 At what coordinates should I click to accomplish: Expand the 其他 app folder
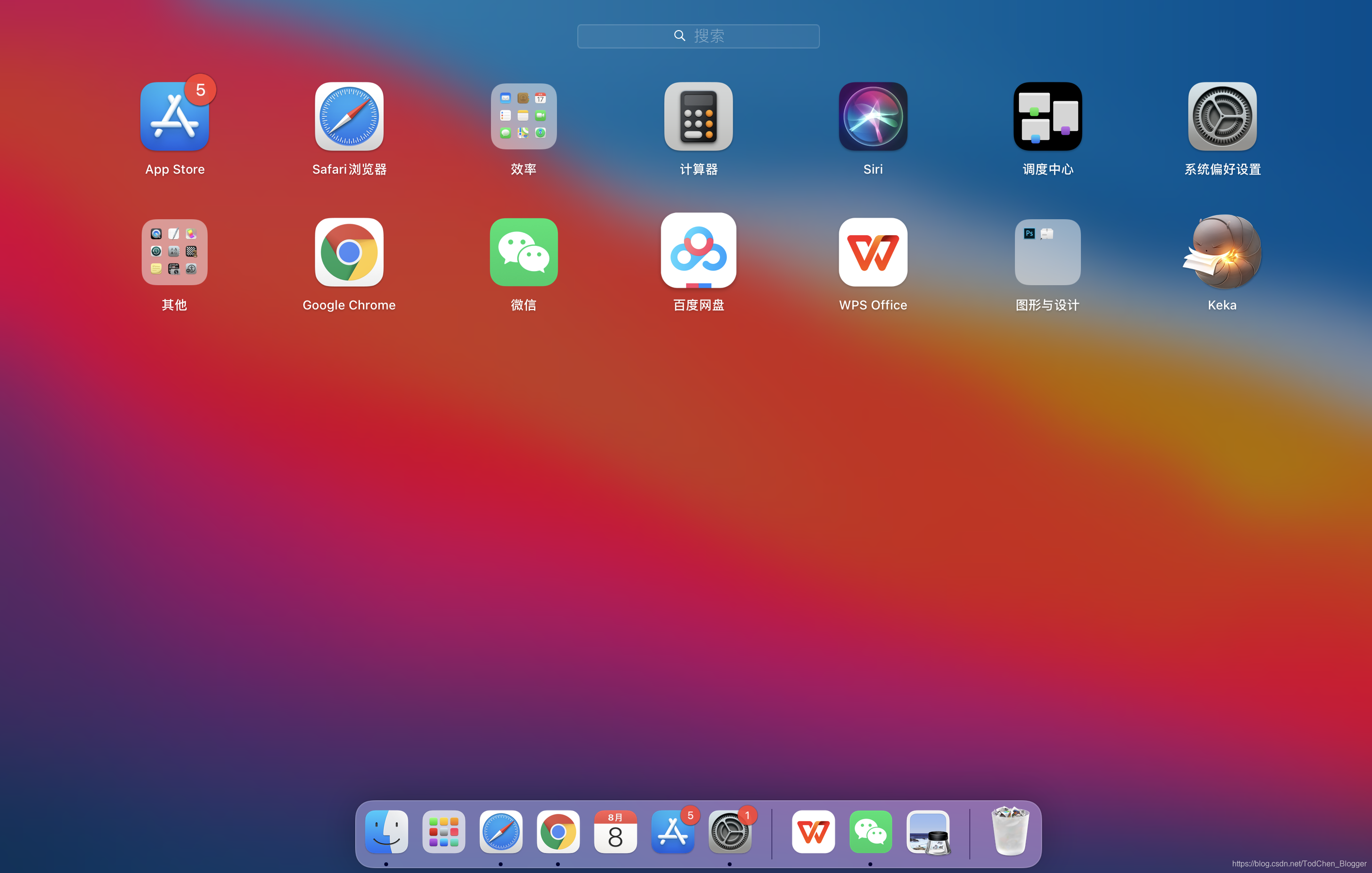point(174,252)
